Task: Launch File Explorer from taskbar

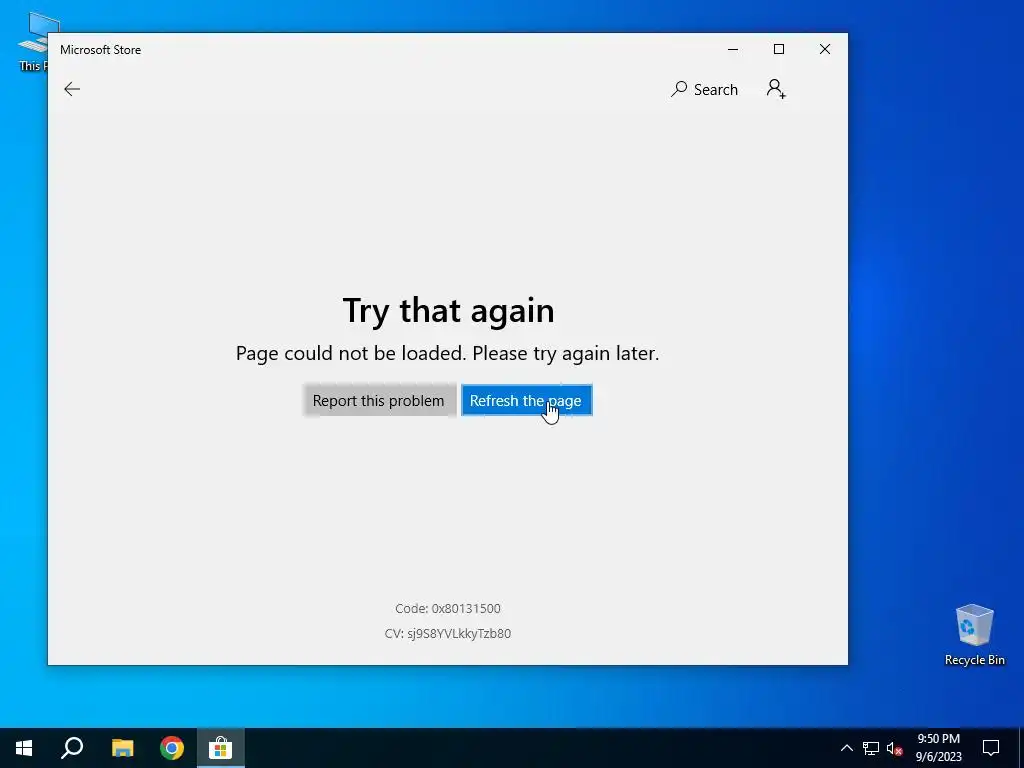Action: [x=122, y=748]
